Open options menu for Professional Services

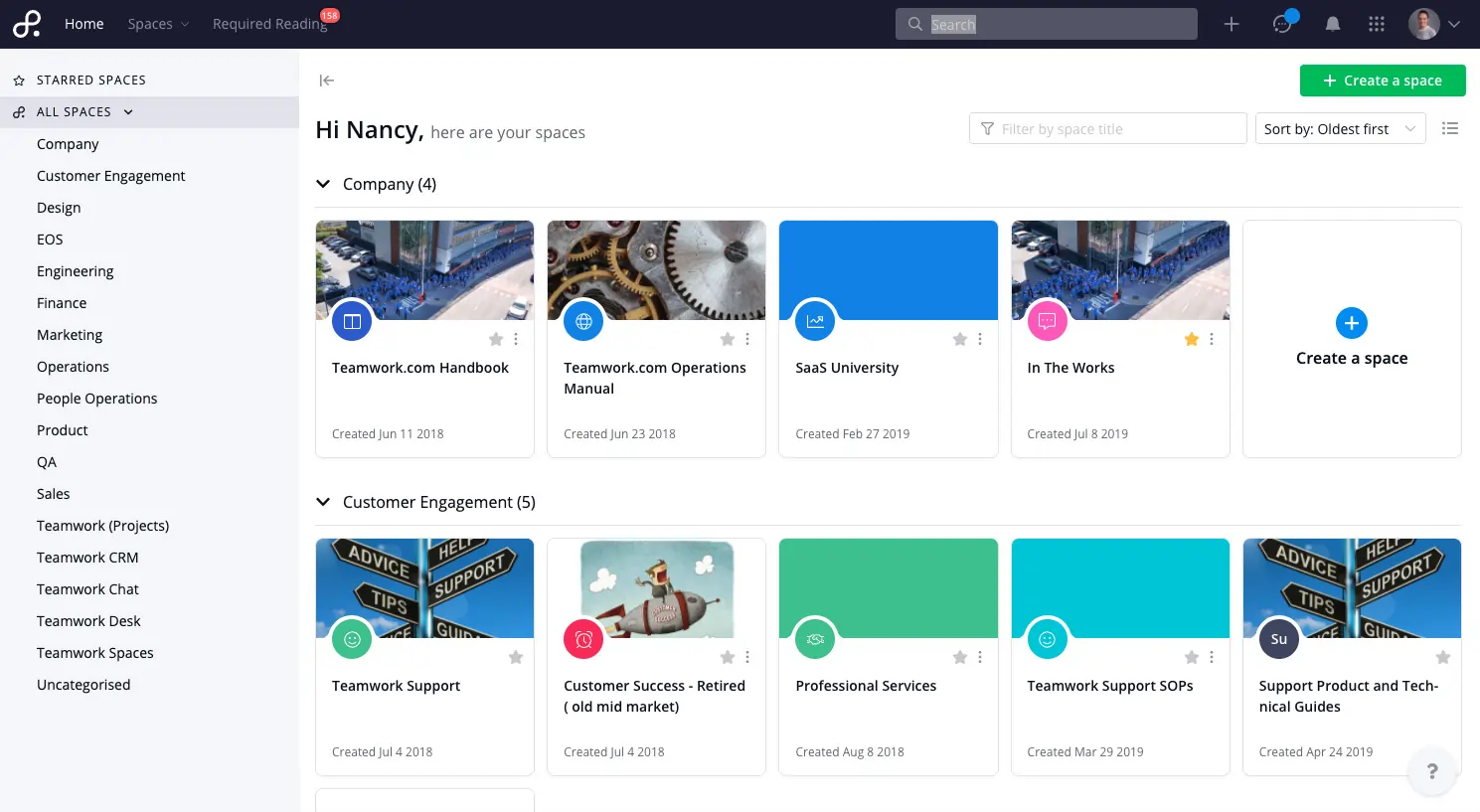pos(980,657)
